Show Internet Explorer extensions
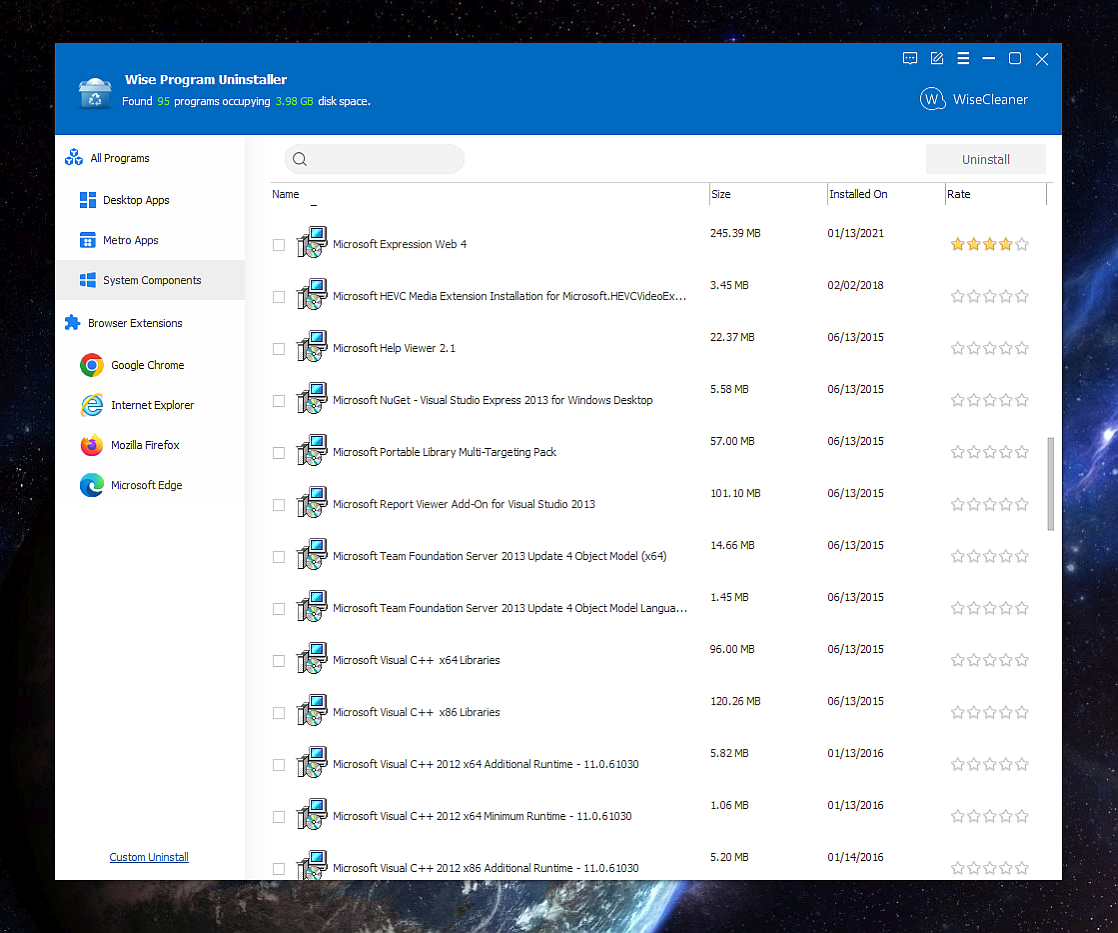The height and width of the screenshot is (933, 1118). [x=152, y=405]
